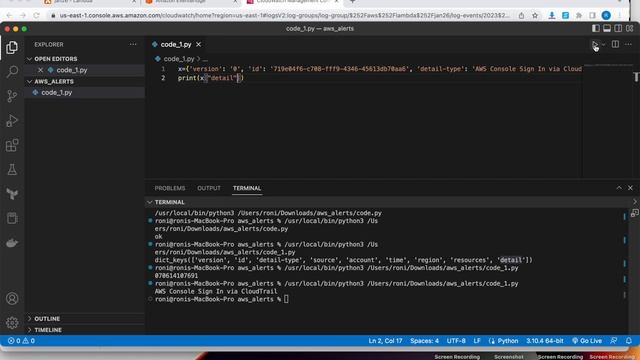Open Customize Layout button in title bar
640x360 pixels.
click(x=630, y=29)
